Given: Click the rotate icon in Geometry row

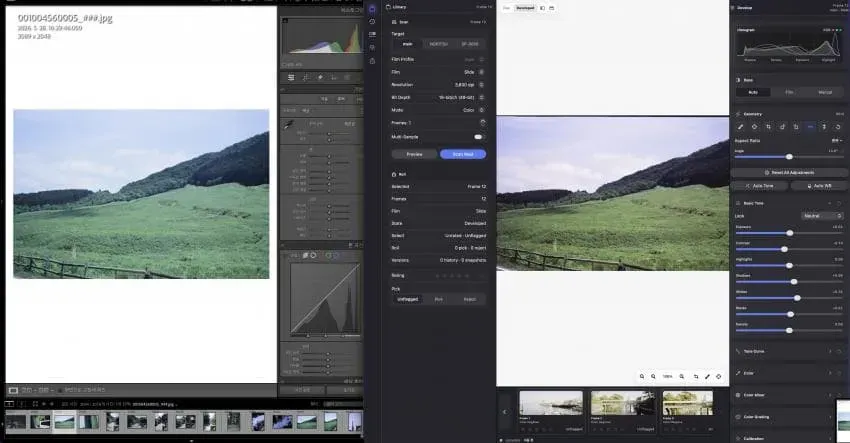Looking at the screenshot, I should click(x=782, y=127).
